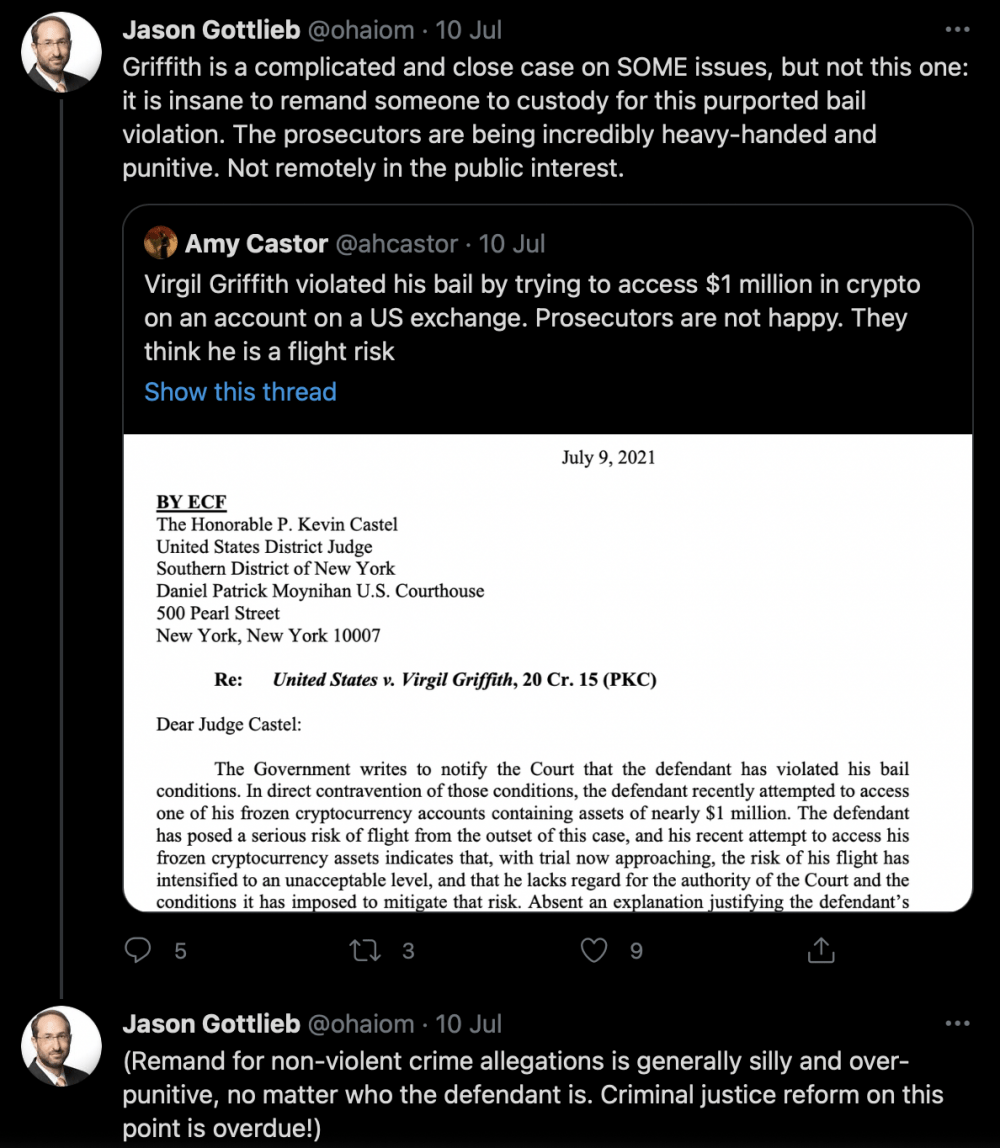
Task: Visit the @ohaiom handle on first tweet
Action: click(361, 30)
